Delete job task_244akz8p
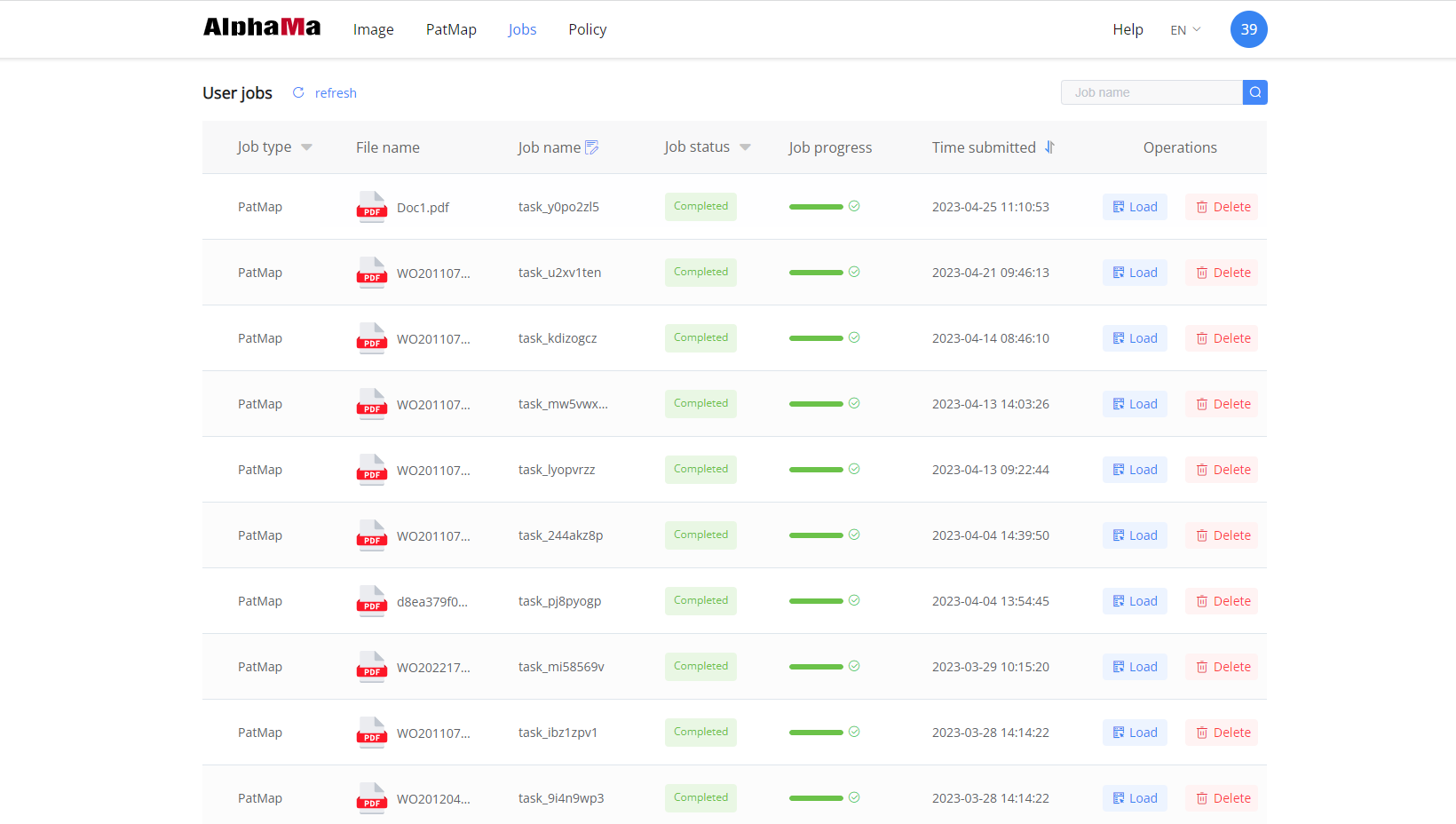Viewport: 1456px width, 824px height. click(x=1222, y=535)
